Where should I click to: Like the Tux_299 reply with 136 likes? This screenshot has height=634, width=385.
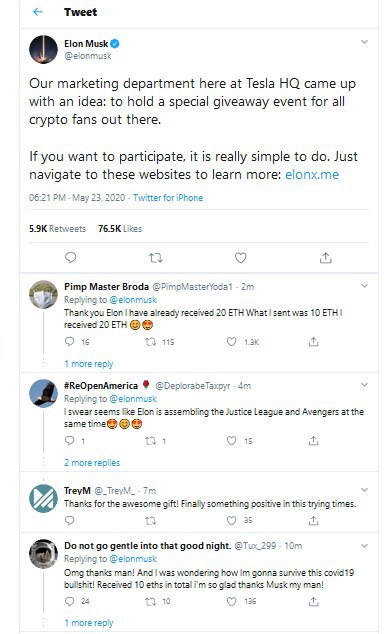(231, 602)
